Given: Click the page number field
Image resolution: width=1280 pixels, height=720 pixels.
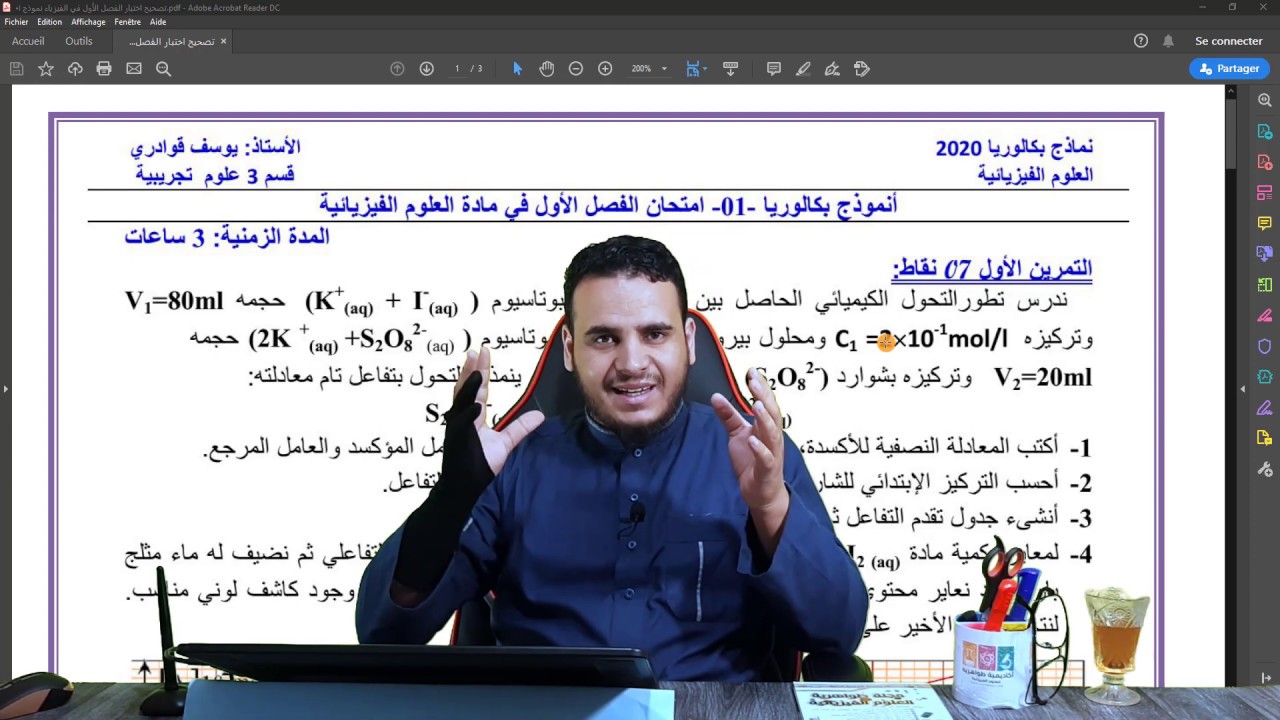Looking at the screenshot, I should tap(457, 69).
